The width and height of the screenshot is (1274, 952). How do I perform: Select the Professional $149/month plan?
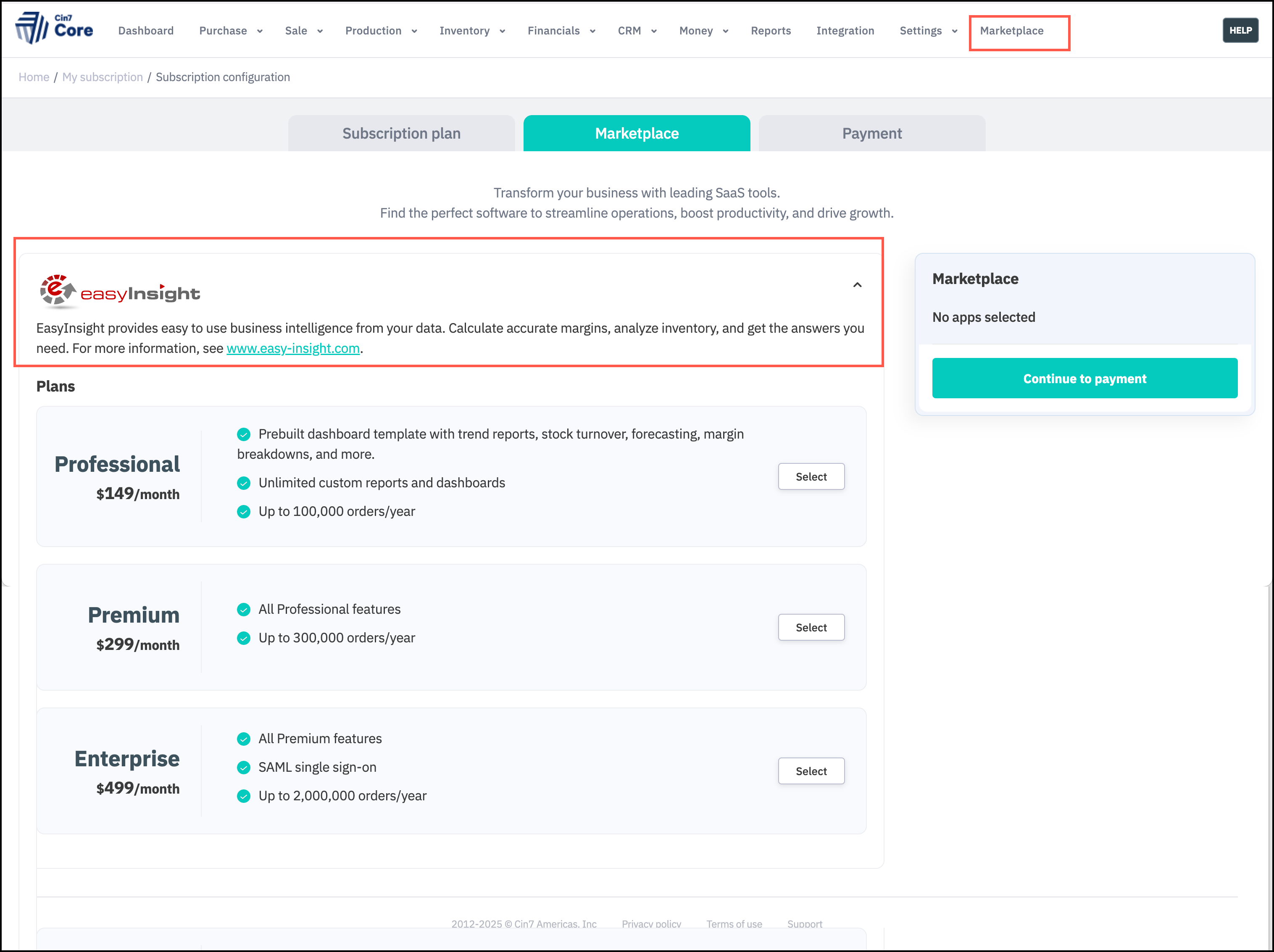point(811,477)
